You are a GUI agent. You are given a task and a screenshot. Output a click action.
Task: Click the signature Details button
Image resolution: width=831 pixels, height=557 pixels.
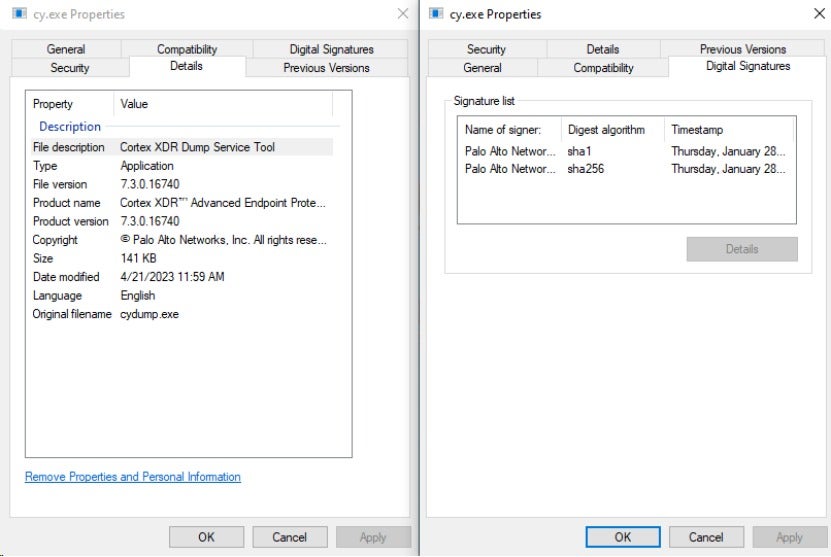[742, 249]
